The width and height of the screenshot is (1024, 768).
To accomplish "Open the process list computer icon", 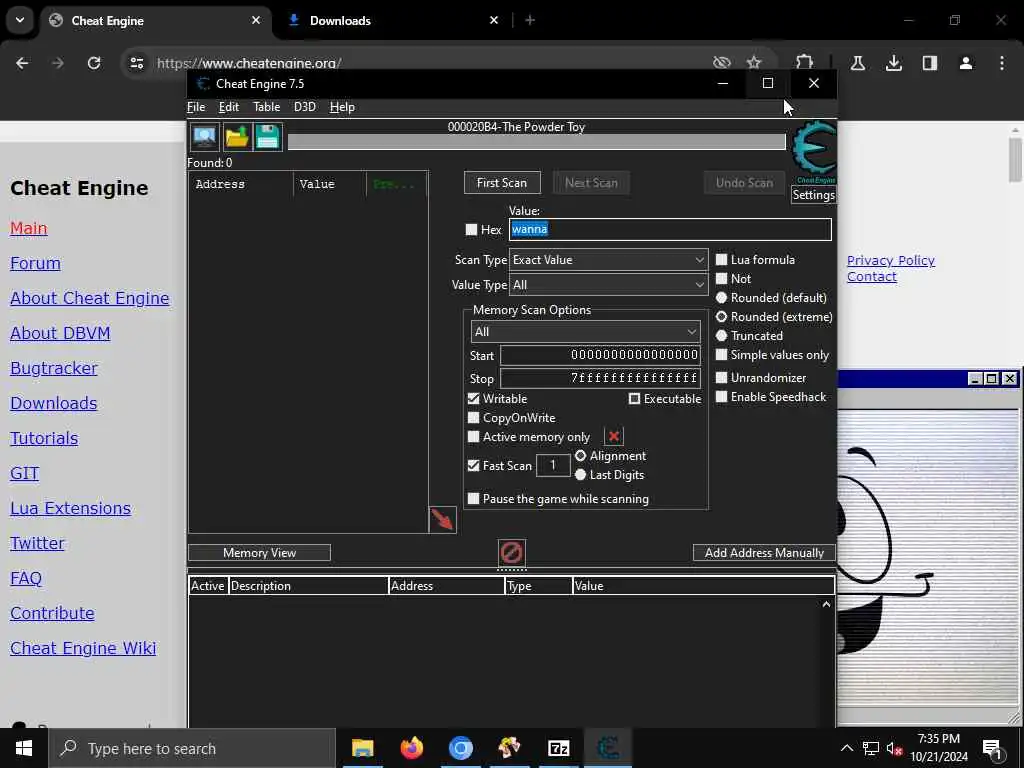I will tap(204, 137).
